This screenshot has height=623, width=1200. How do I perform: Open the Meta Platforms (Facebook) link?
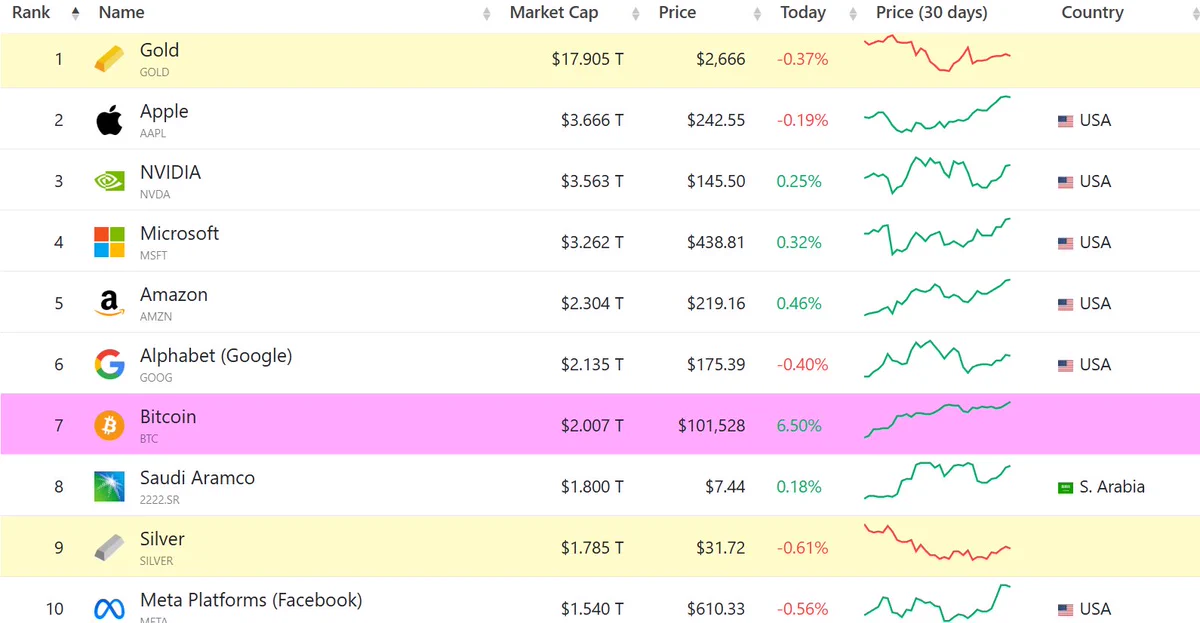point(251,600)
